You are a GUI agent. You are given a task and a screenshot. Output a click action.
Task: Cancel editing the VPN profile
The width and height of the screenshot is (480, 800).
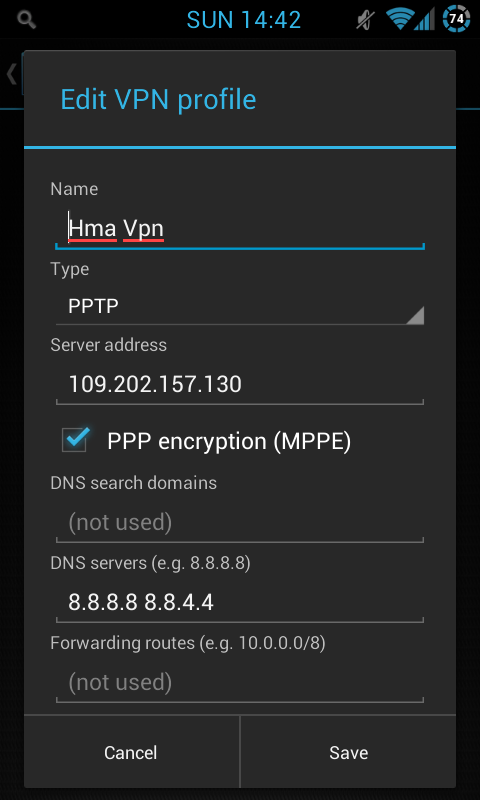131,753
